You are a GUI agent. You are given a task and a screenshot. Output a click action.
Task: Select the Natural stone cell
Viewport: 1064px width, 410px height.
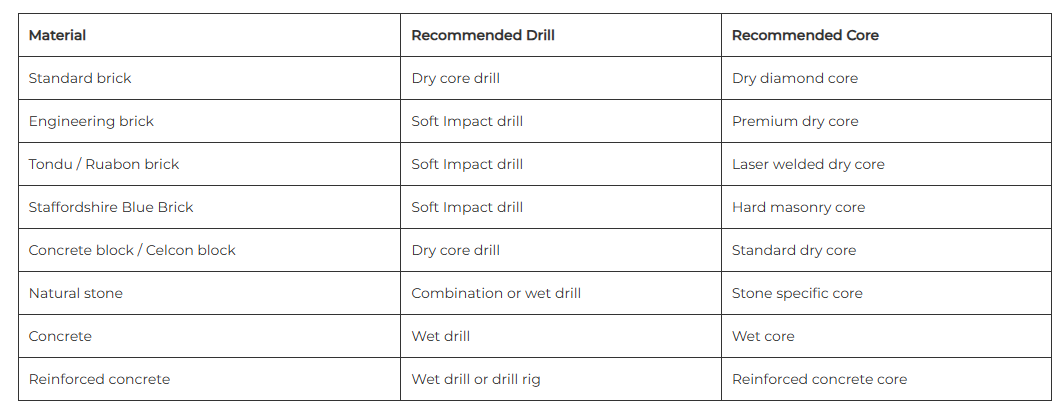pos(210,293)
